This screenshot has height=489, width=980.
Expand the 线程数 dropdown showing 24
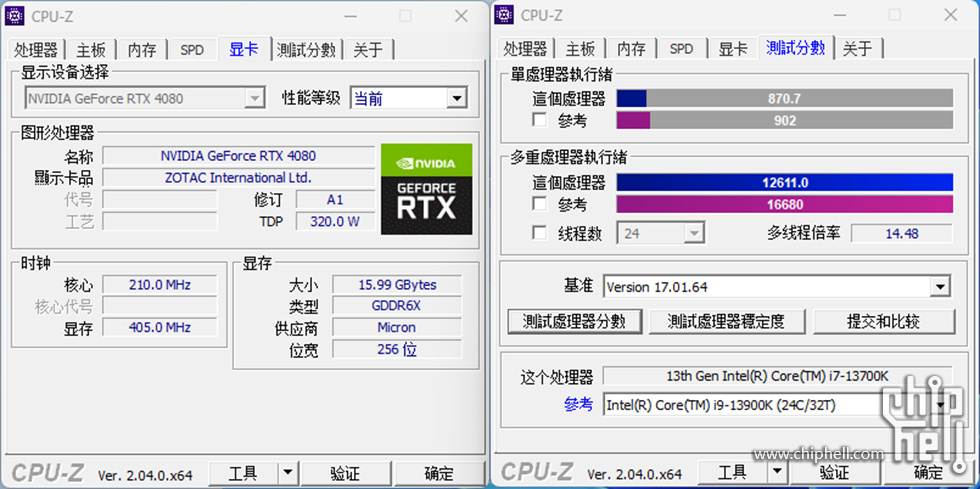661,233
